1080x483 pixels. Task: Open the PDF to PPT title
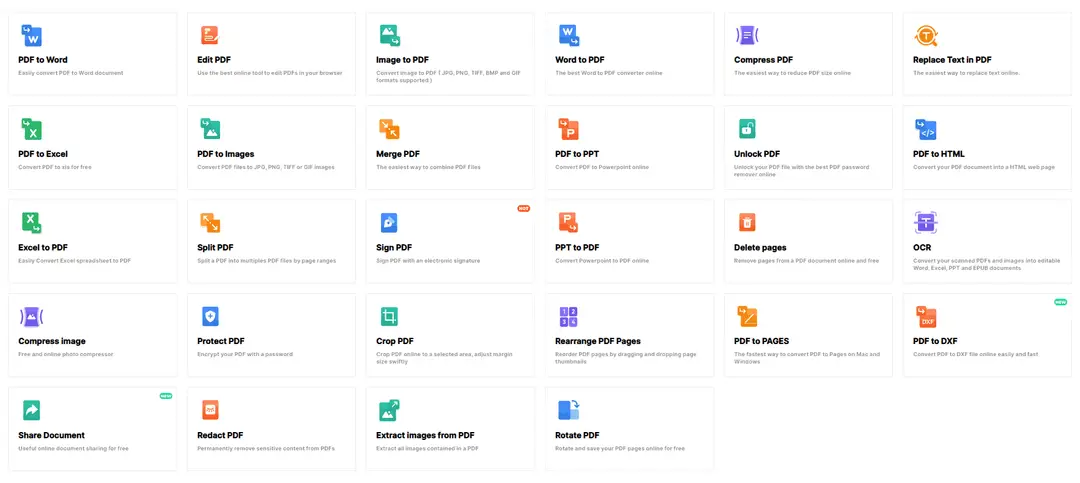click(577, 154)
